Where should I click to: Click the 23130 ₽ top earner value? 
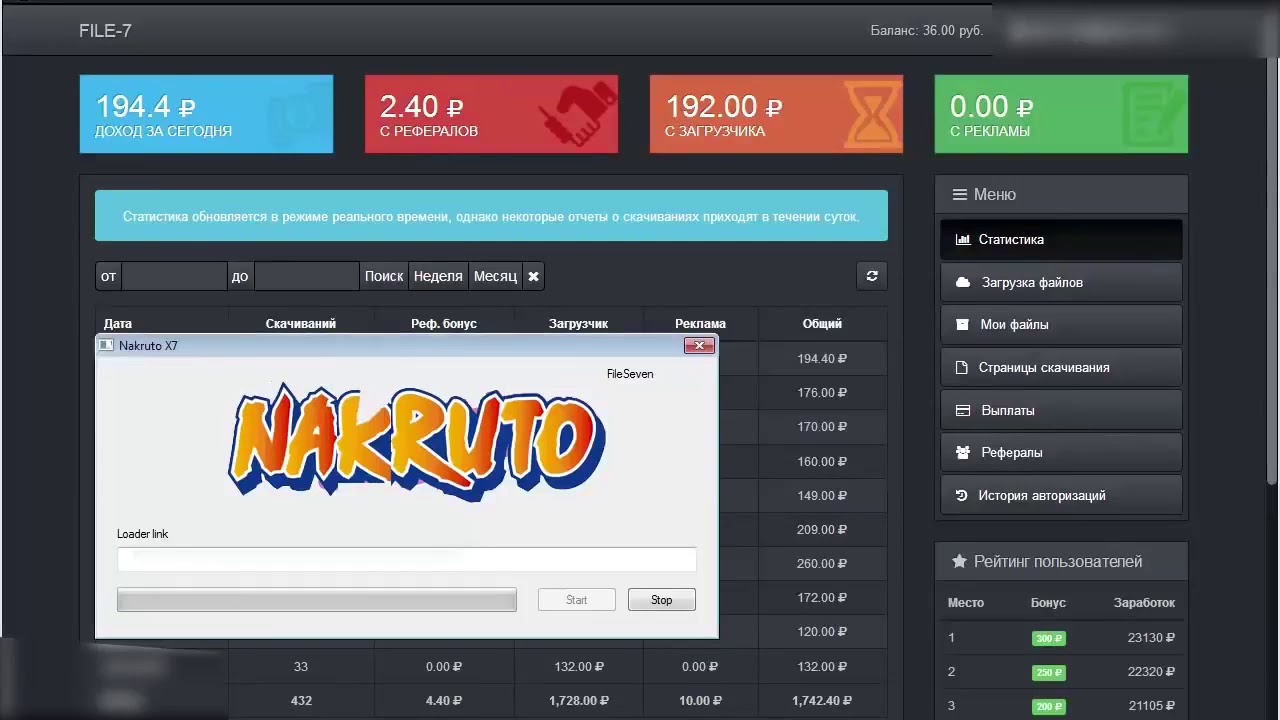1151,638
